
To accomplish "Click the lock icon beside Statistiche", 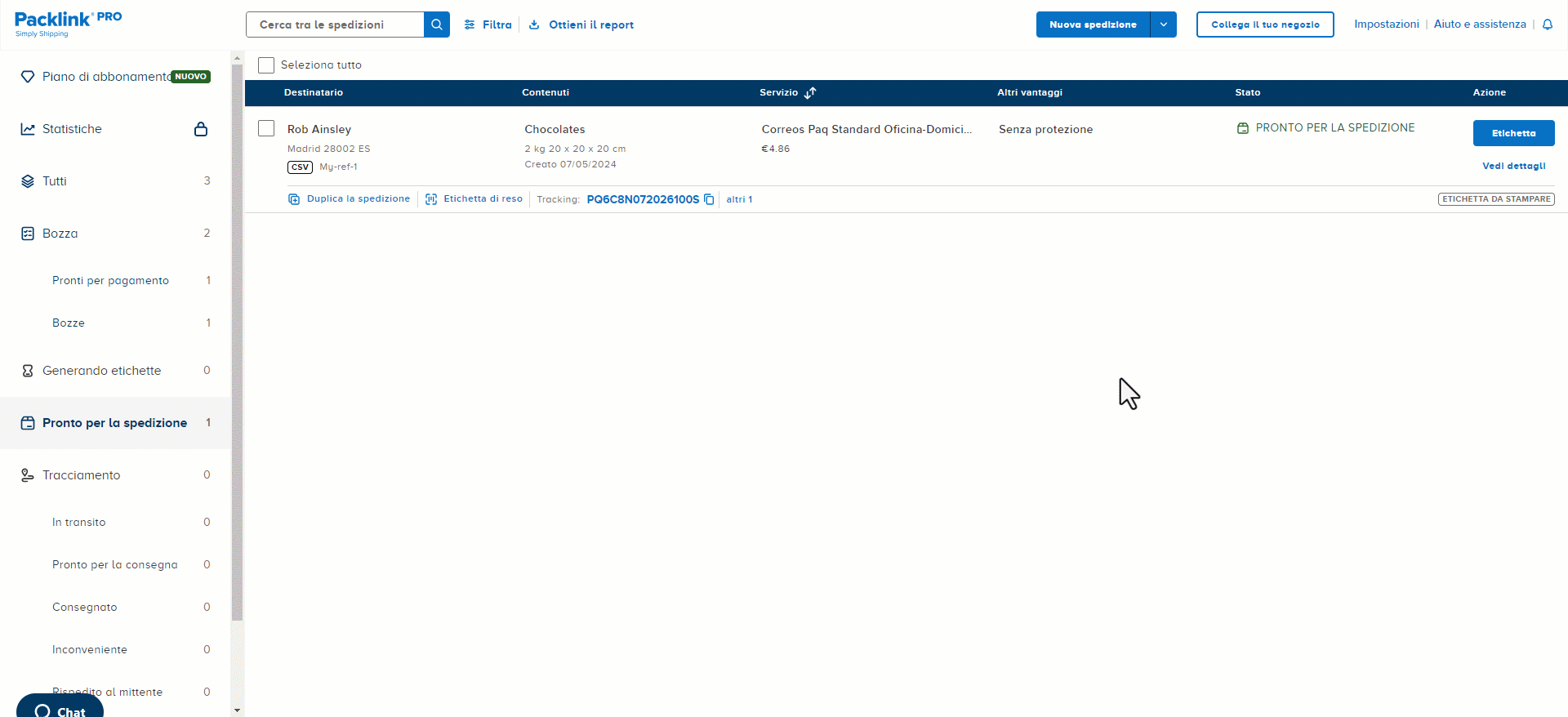I will click(201, 129).
